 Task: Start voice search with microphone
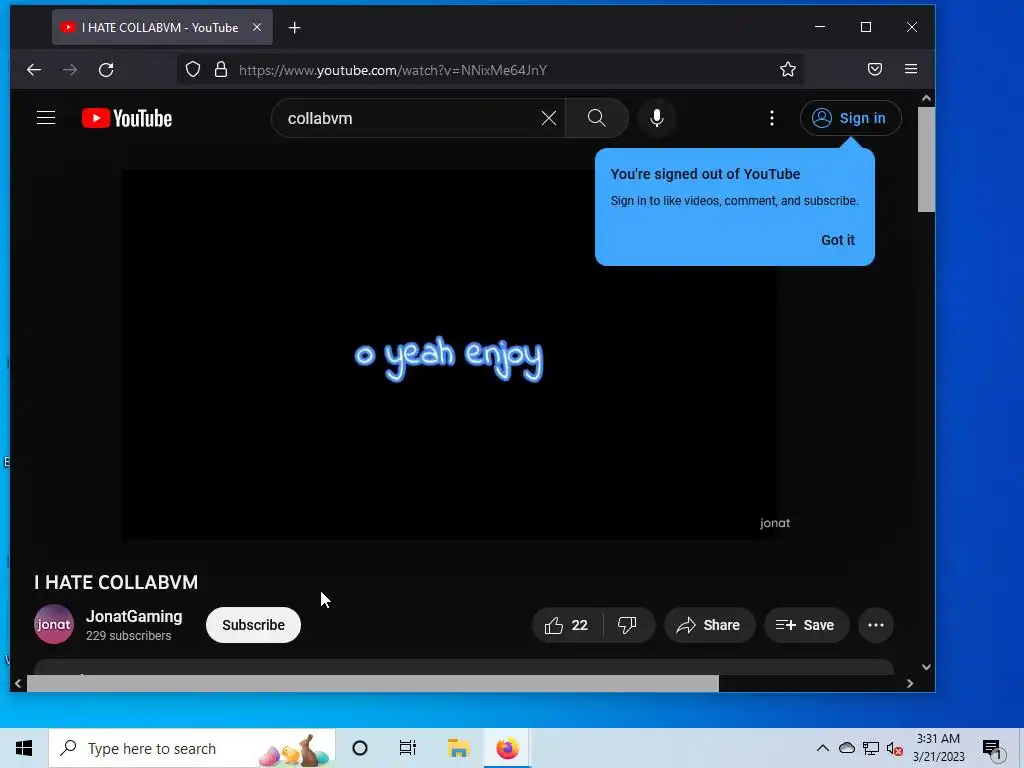(x=656, y=118)
